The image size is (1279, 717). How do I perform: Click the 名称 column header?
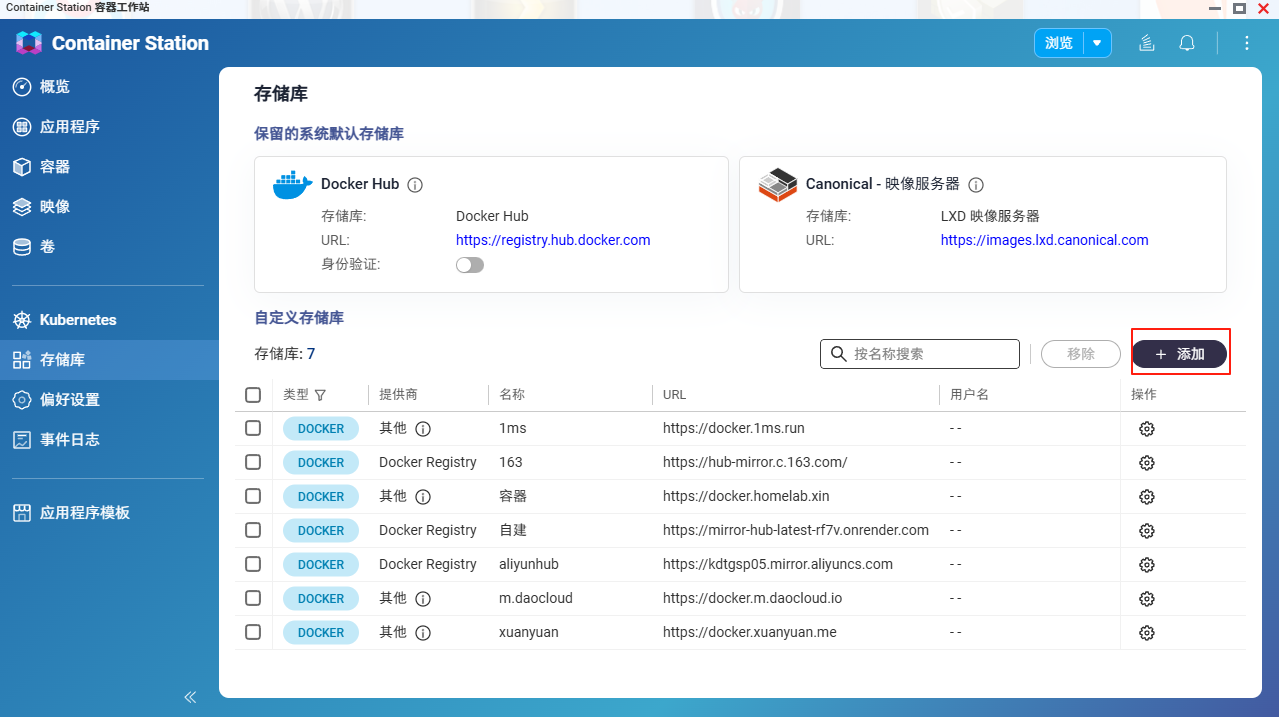coord(512,395)
